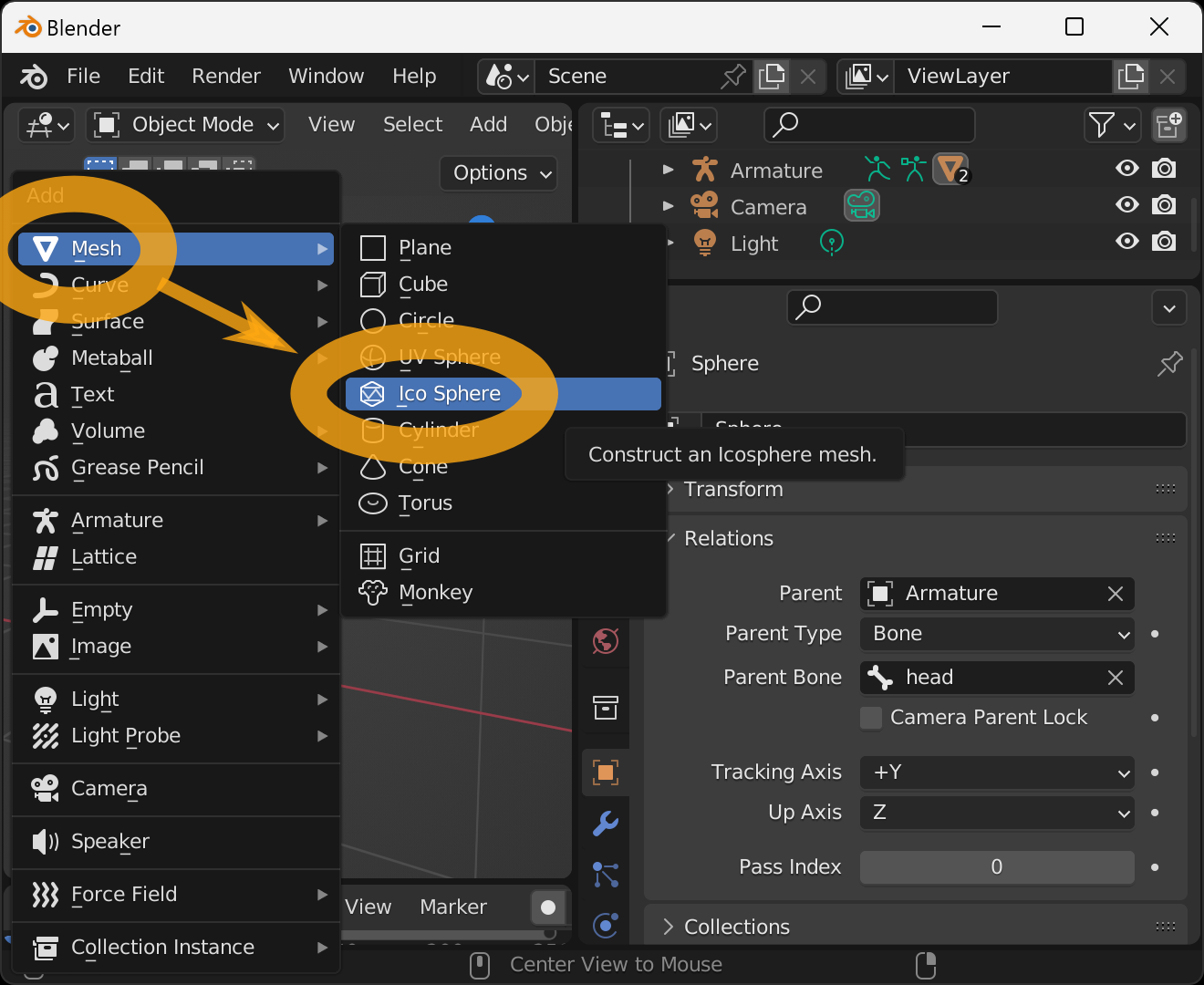Open the viewport Select menu
The image size is (1204, 985).
pyautogui.click(x=412, y=125)
